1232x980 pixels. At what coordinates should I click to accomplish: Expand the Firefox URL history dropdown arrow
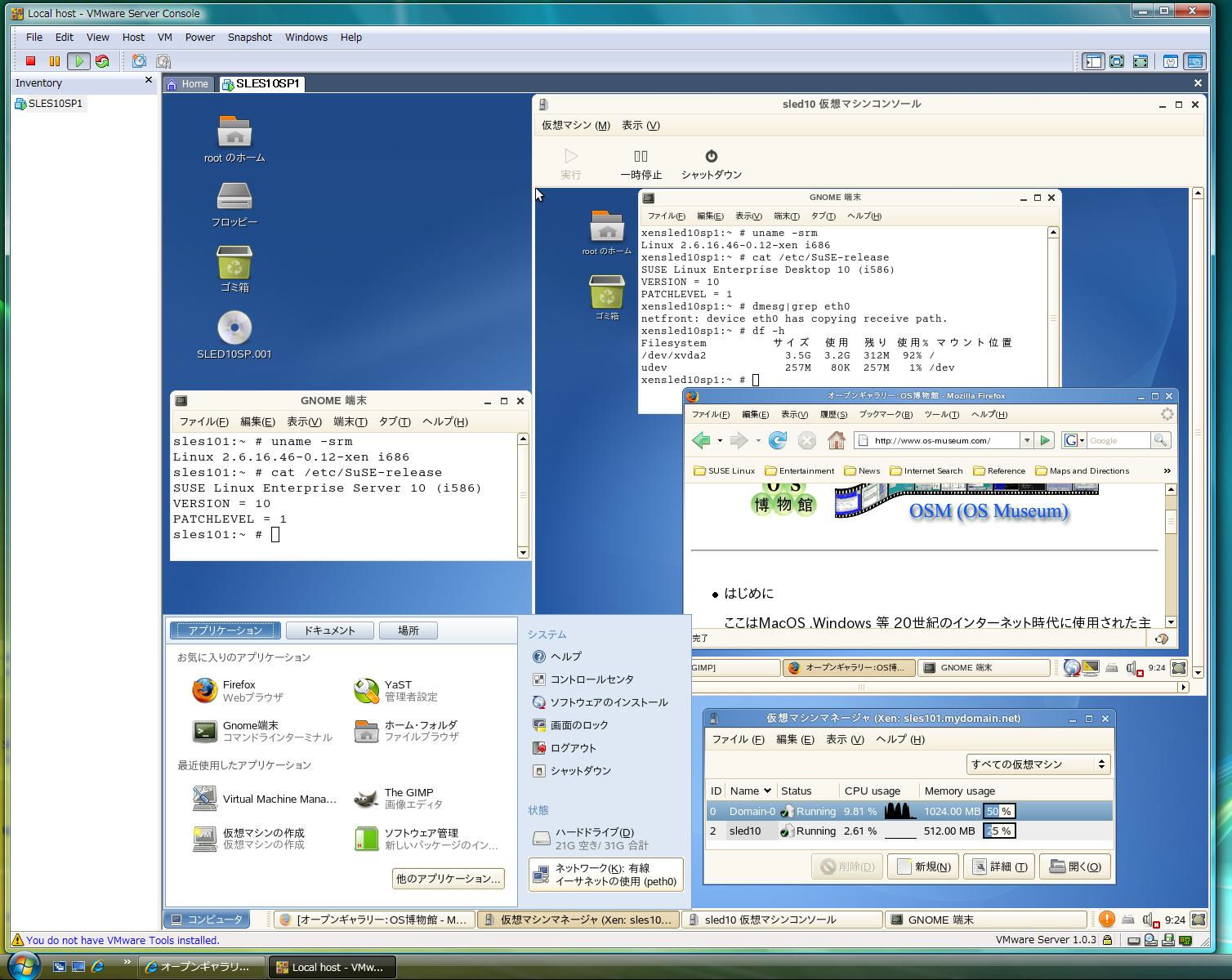coord(1026,440)
